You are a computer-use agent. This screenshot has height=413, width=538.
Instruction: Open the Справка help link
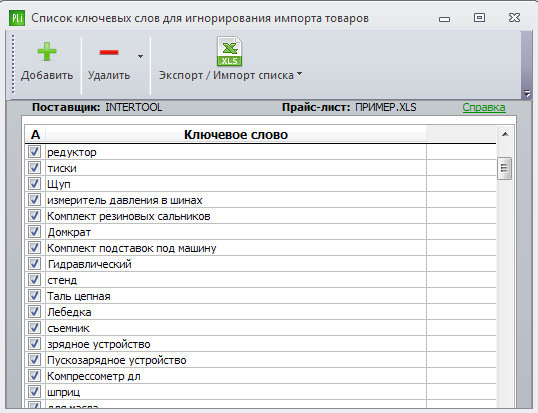point(484,107)
